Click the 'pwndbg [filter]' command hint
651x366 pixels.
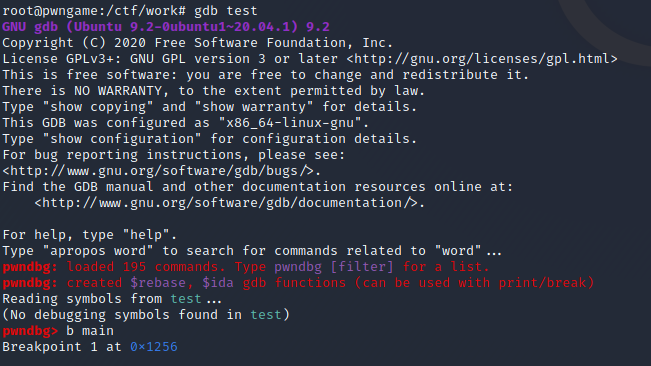click(x=333, y=267)
